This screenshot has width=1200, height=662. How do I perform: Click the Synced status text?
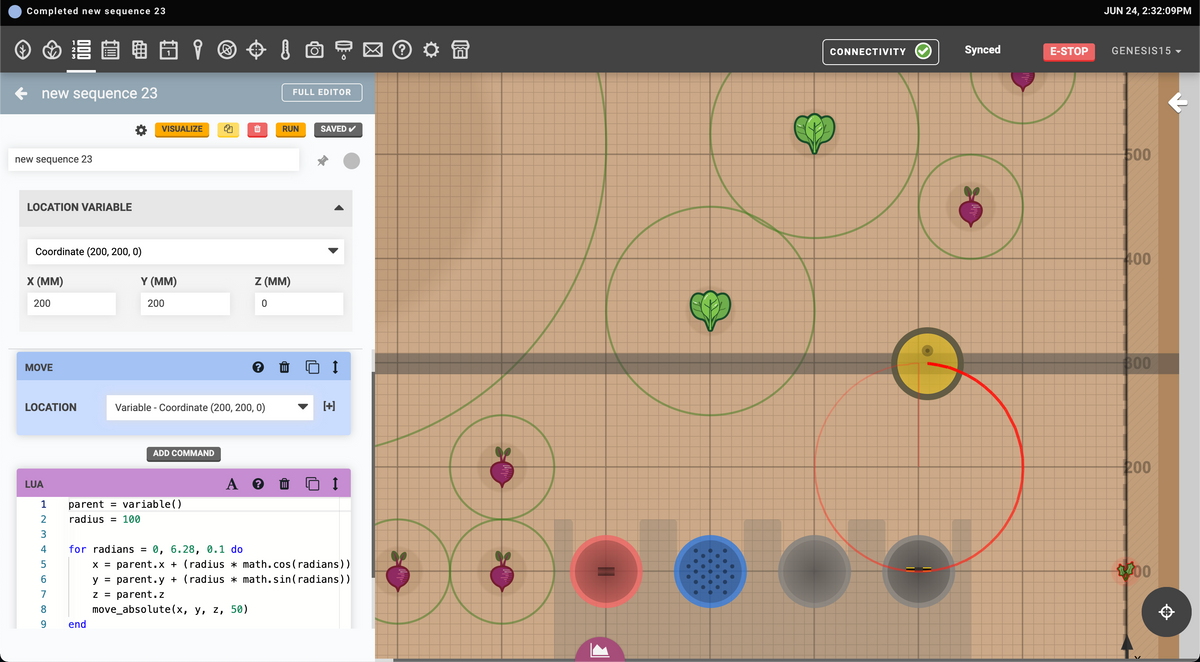[982, 50]
